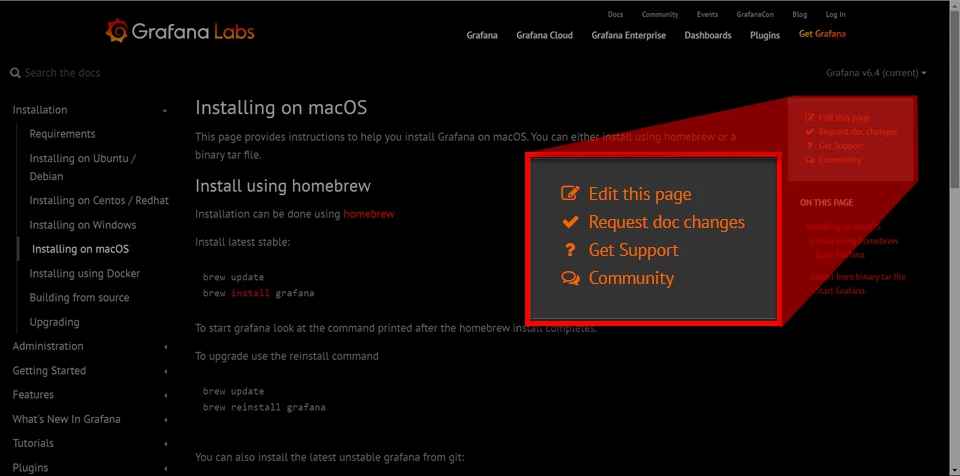Screen dimensions: 960x476
Task: Click Log In at the top
Action: pyautogui.click(x=835, y=14)
